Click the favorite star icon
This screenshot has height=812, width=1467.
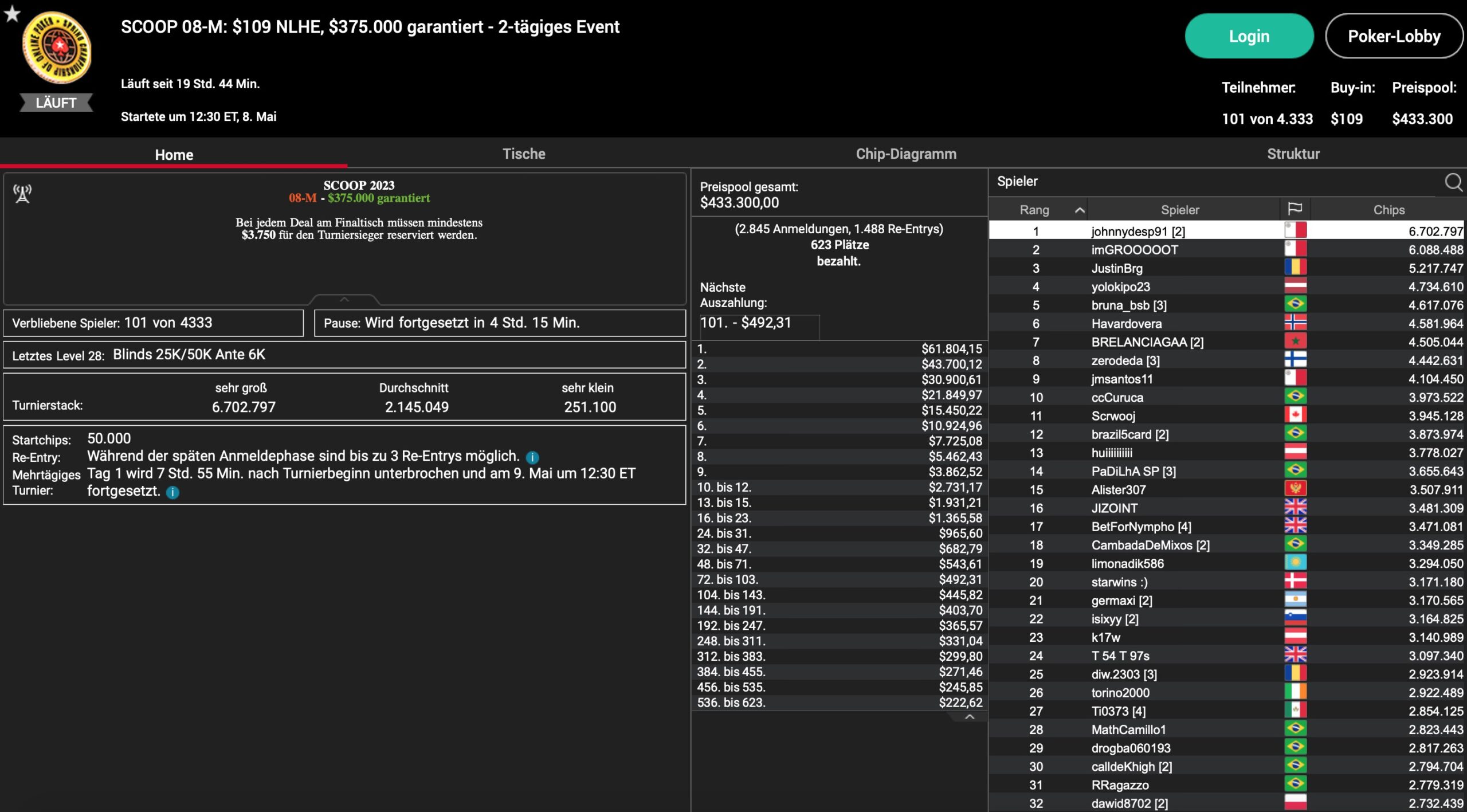[x=12, y=14]
